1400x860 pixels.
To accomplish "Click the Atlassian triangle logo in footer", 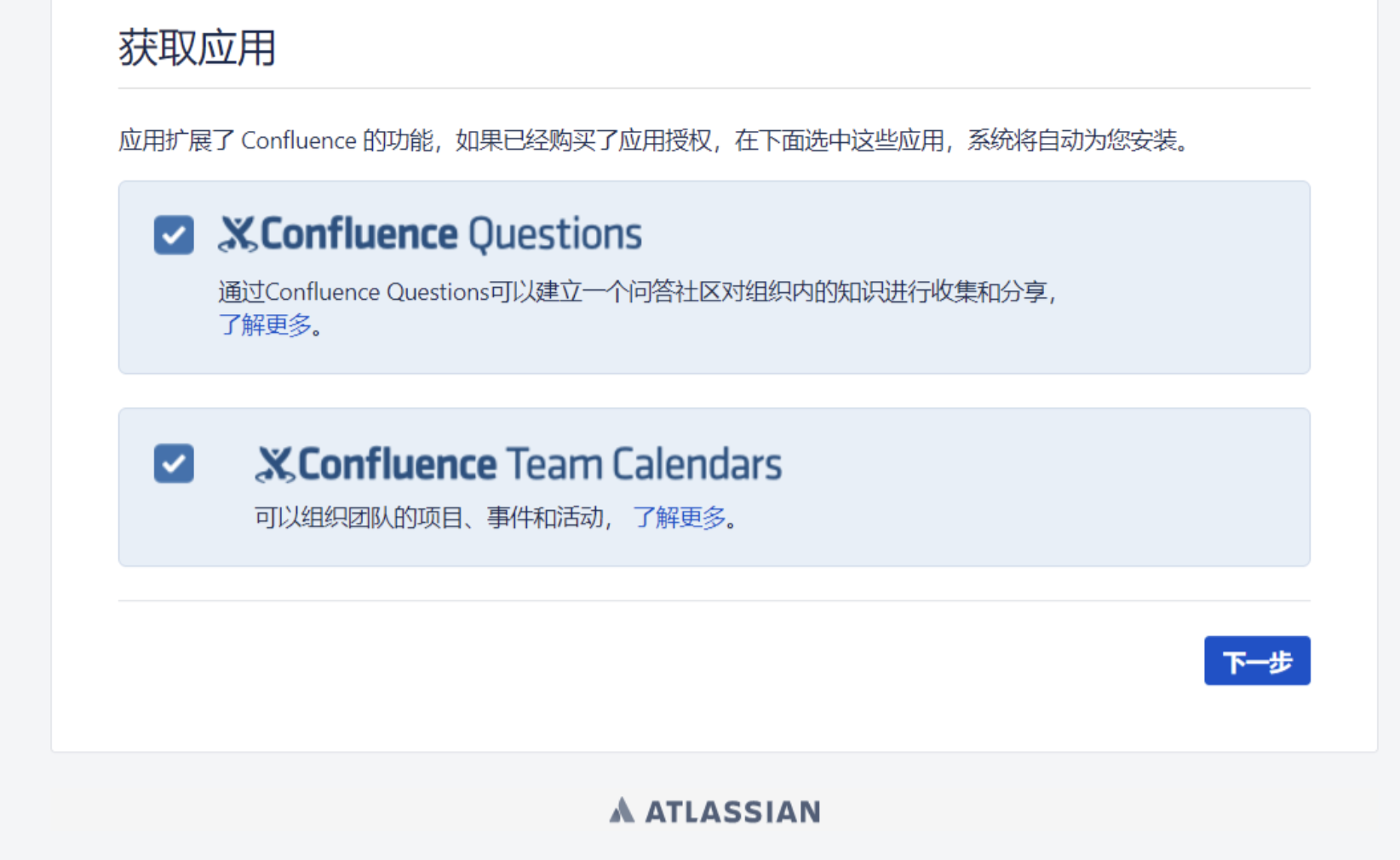I will point(622,810).
